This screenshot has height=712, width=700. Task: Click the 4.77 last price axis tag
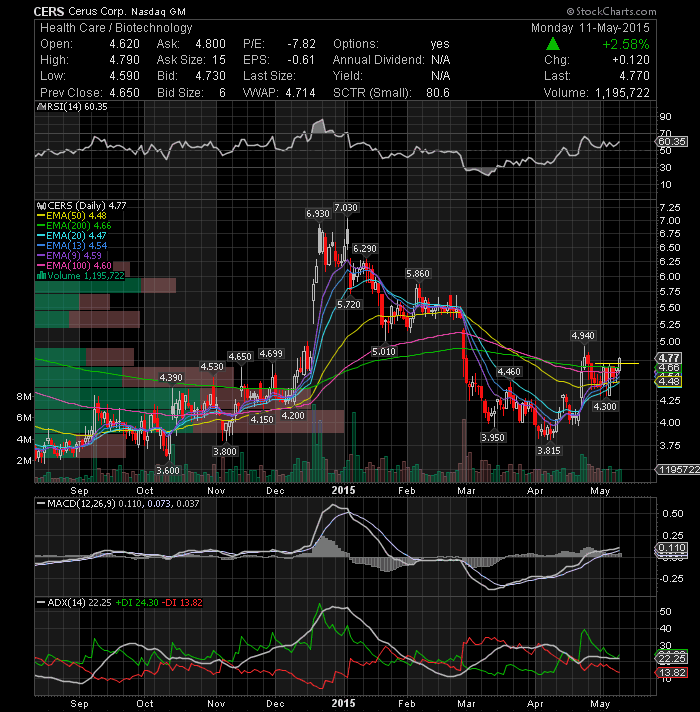pyautogui.click(x=669, y=358)
